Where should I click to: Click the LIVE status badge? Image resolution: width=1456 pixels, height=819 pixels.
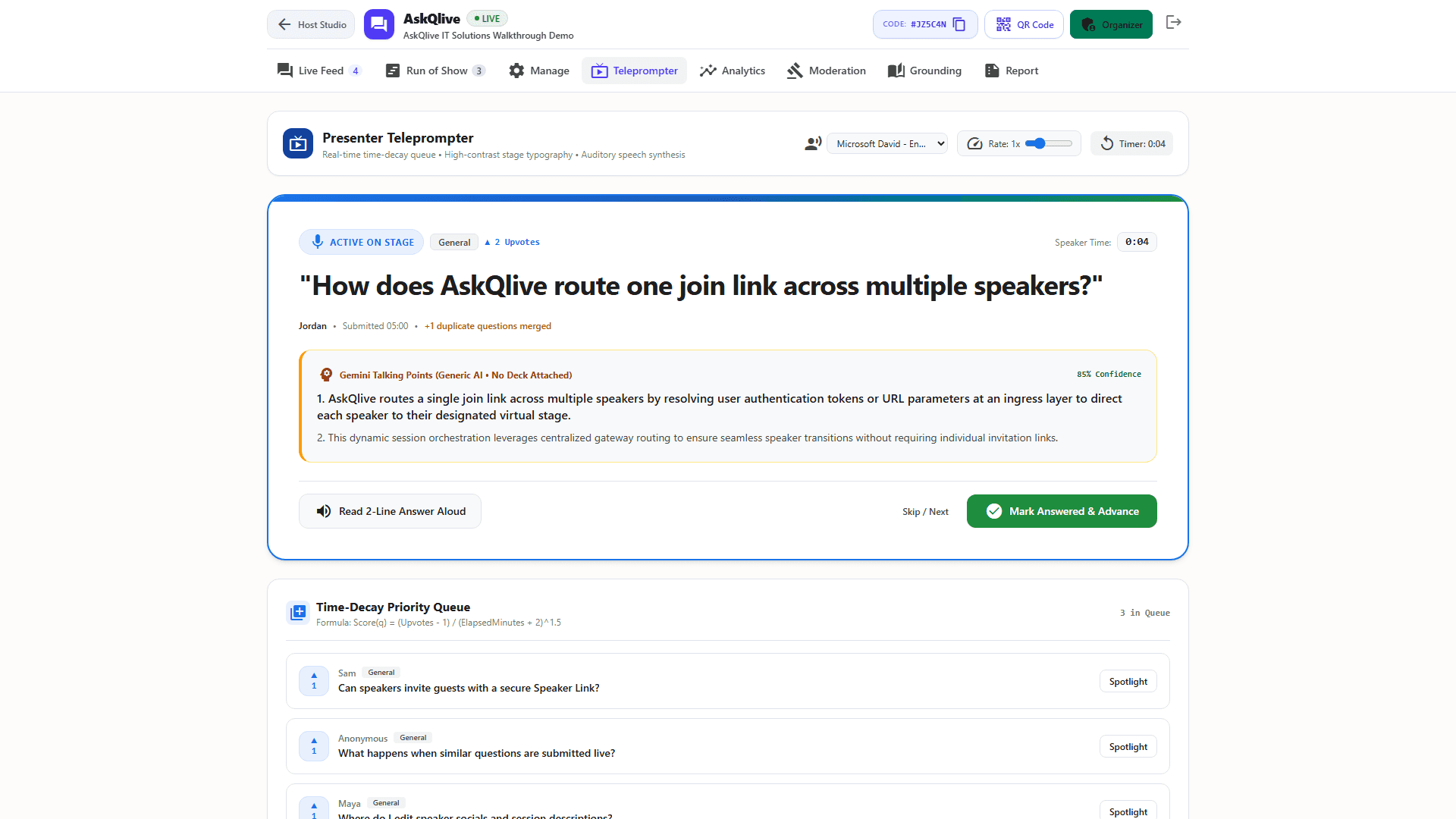pos(487,18)
